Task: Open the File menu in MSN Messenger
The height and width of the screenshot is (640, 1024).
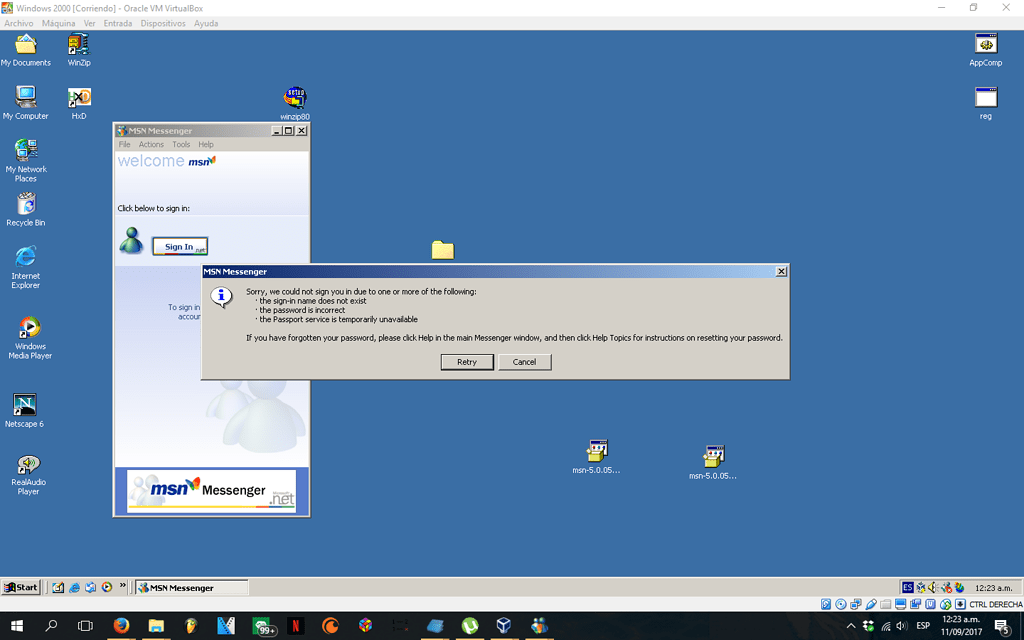Action: [124, 144]
